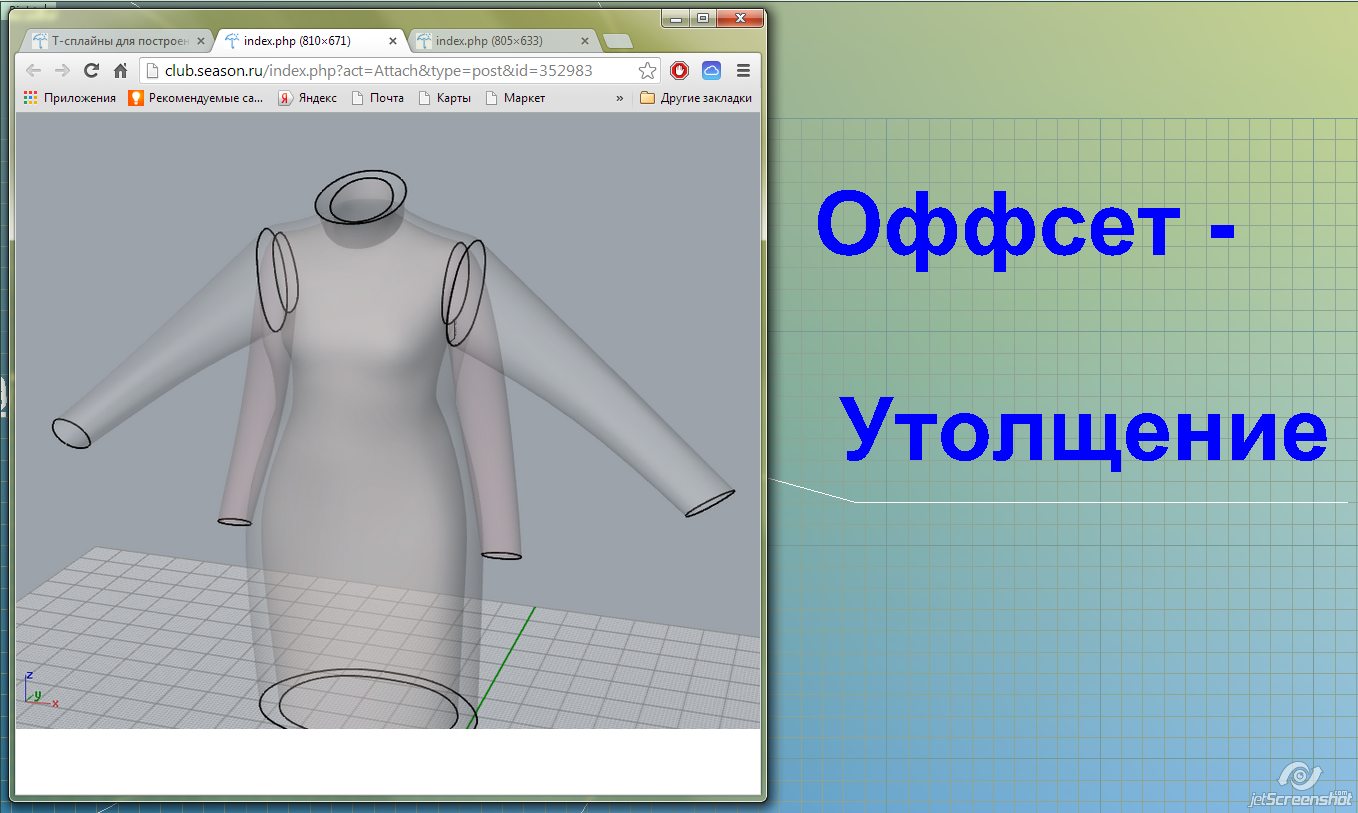Viewport: 1358px width, 813px height.
Task: Close the index.php (810×671) tab
Action: (x=393, y=41)
